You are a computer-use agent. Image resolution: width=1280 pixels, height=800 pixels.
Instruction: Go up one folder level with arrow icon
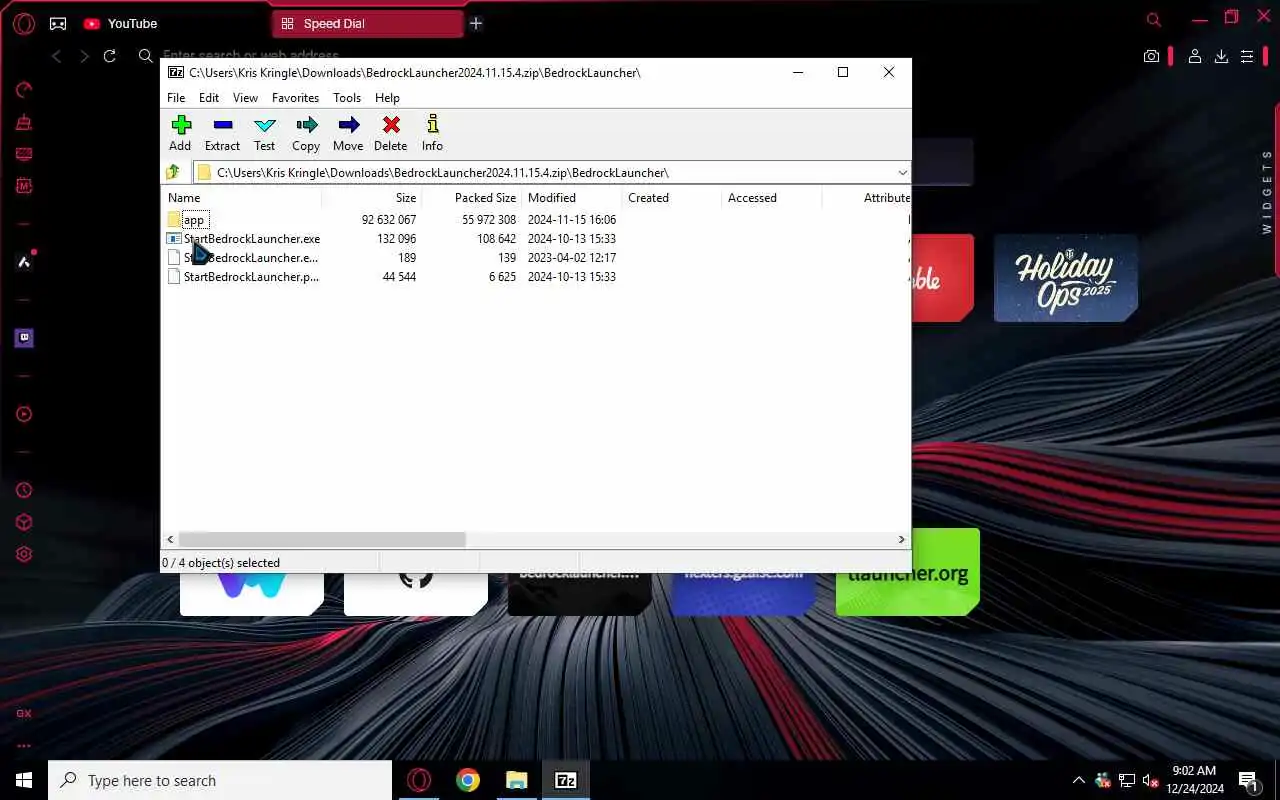click(x=174, y=172)
